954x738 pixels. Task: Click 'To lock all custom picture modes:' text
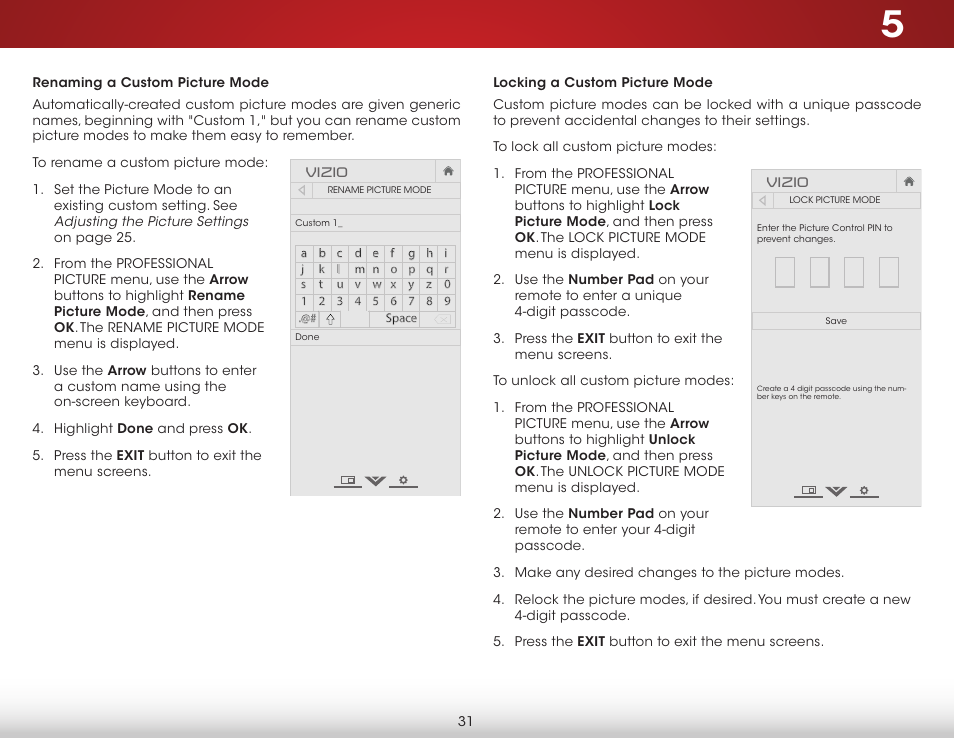coord(605,147)
